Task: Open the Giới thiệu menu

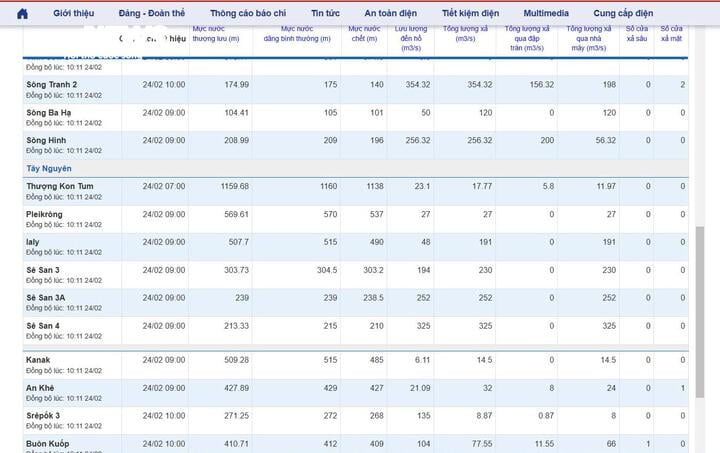Action: tap(74, 13)
